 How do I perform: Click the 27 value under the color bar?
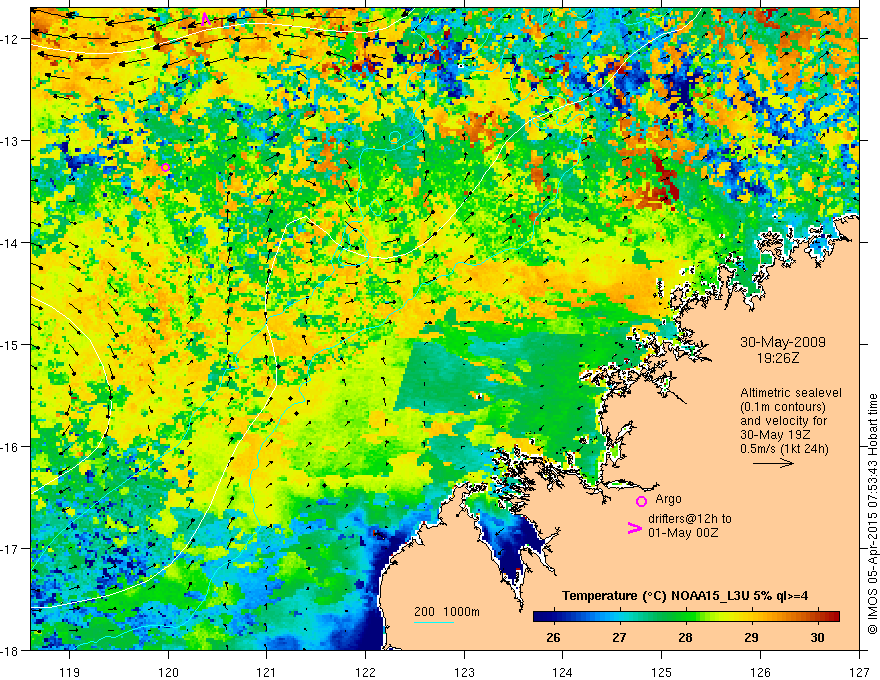[x=619, y=637]
